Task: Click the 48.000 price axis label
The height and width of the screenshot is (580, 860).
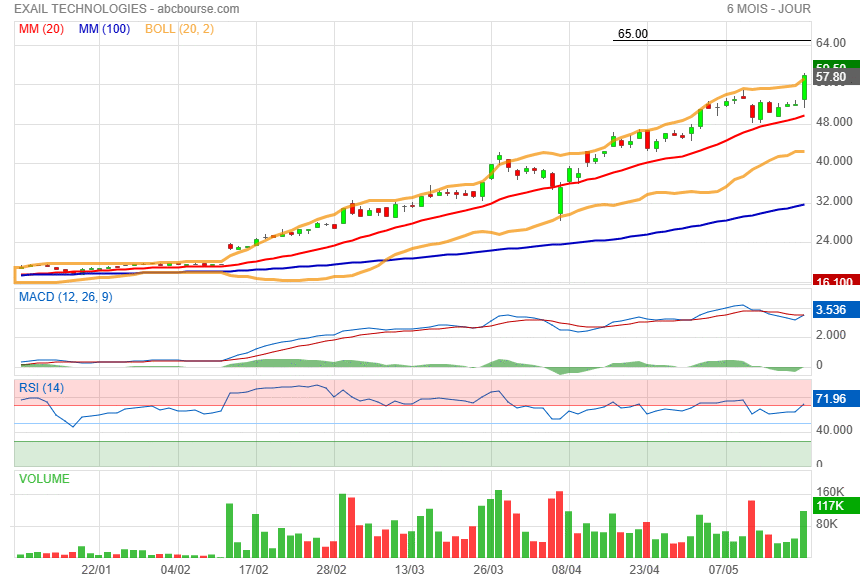Action: click(x=834, y=122)
